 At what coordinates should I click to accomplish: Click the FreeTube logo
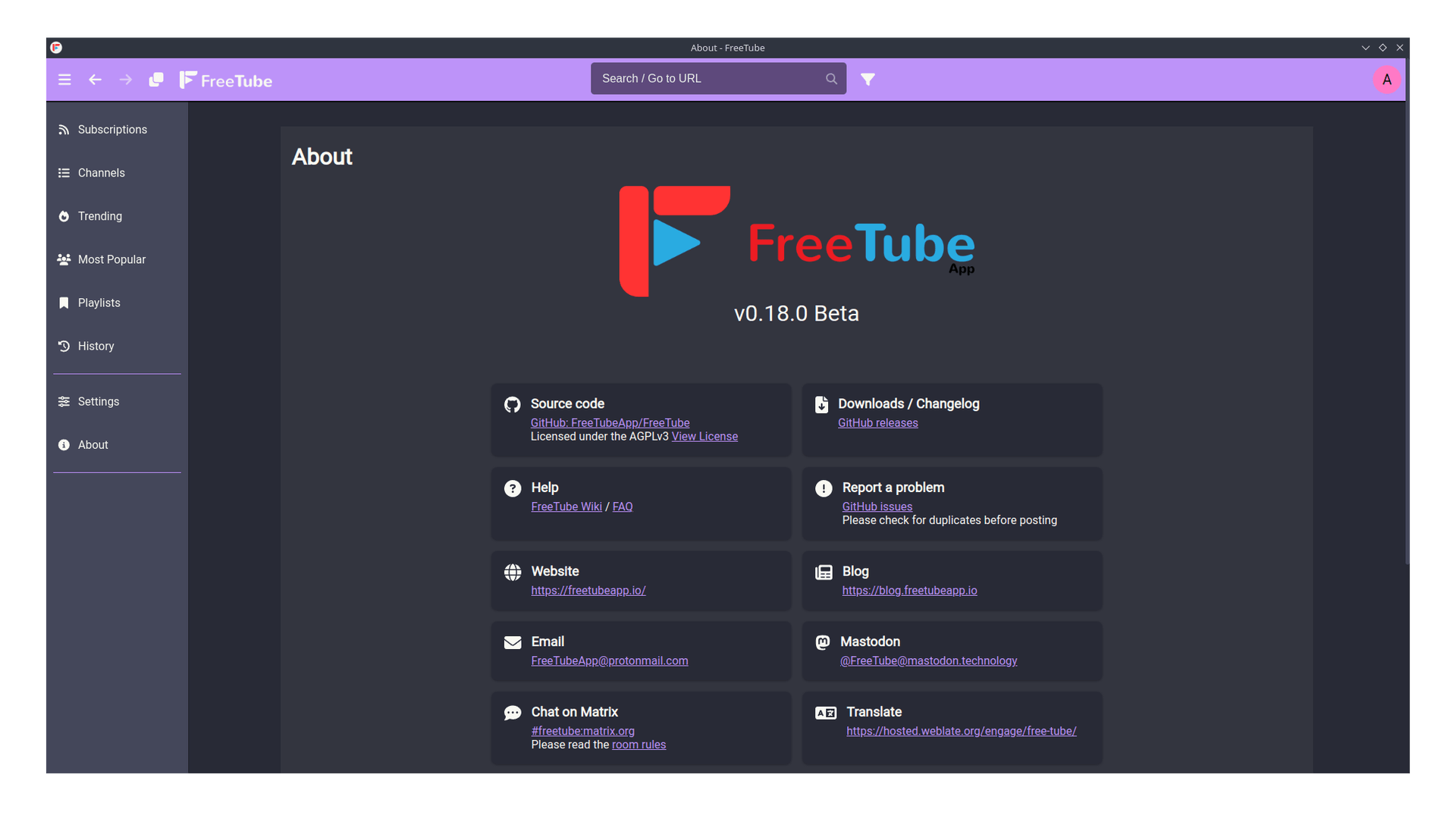tap(225, 79)
